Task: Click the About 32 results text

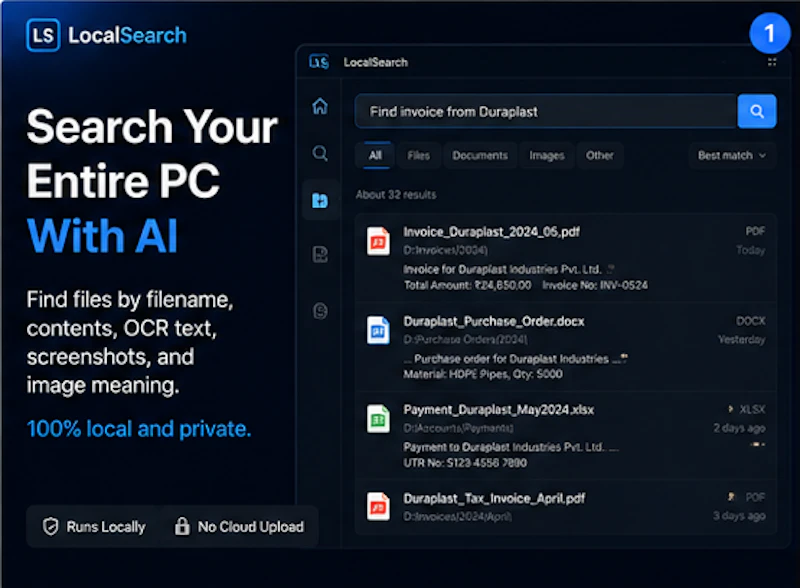Action: click(396, 194)
